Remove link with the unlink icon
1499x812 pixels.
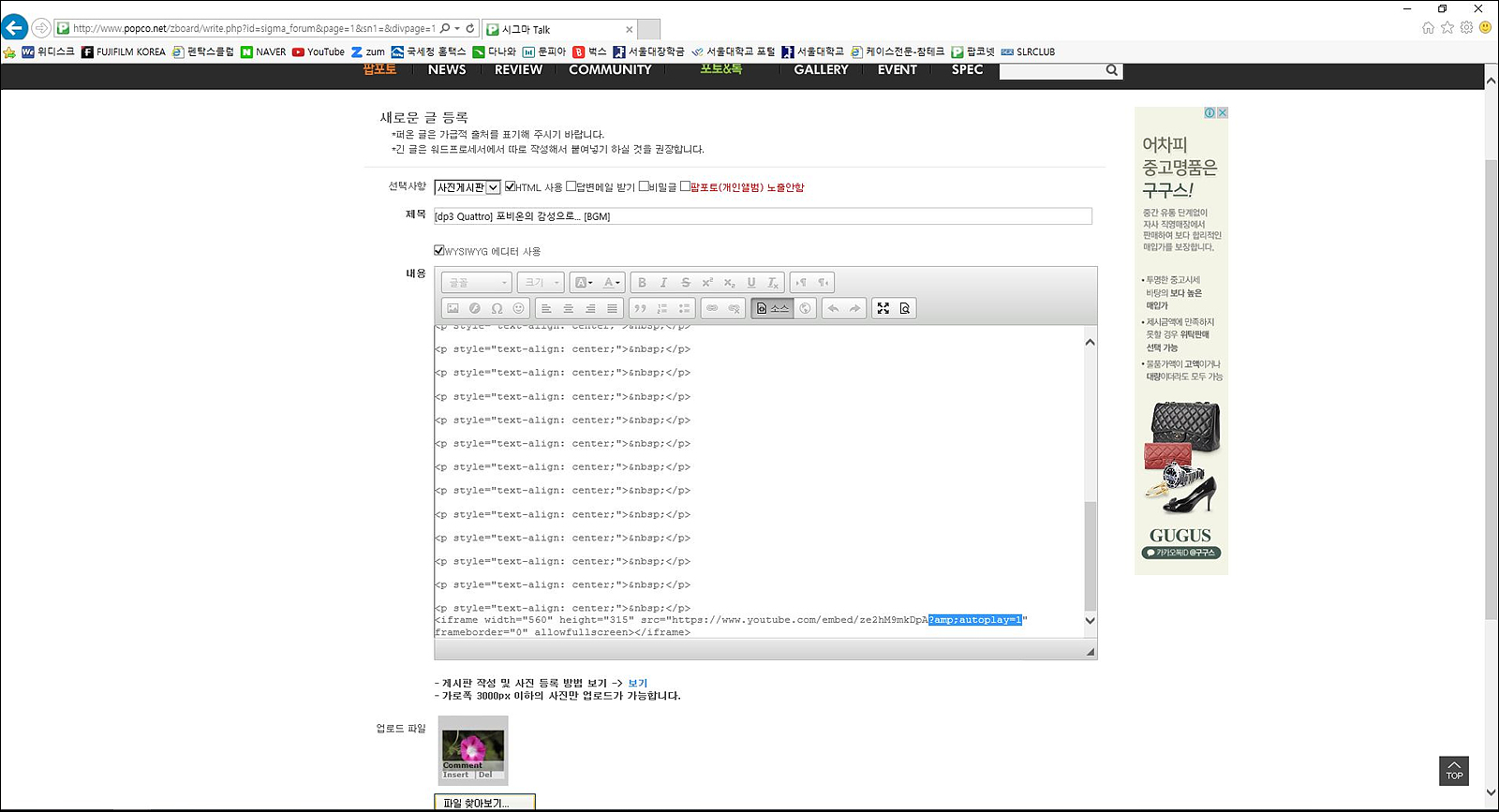pyautogui.click(x=734, y=308)
